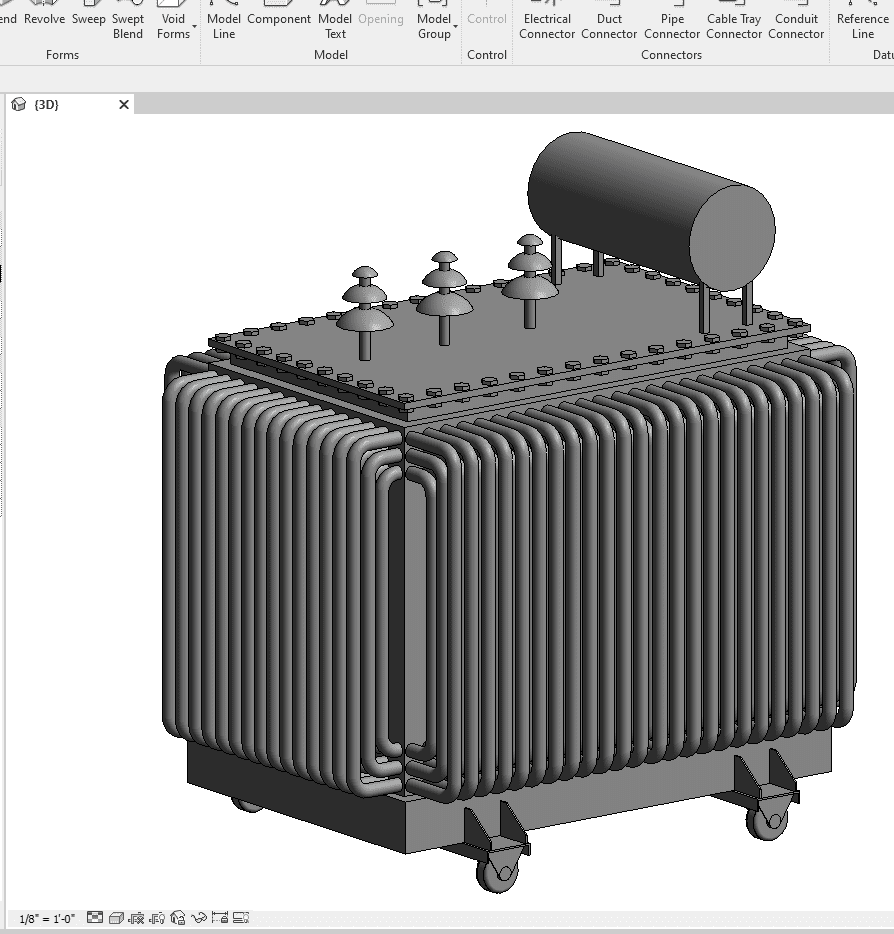Image resolution: width=894 pixels, height=934 pixels.
Task: Select the Model Text tool
Action: click(335, 26)
